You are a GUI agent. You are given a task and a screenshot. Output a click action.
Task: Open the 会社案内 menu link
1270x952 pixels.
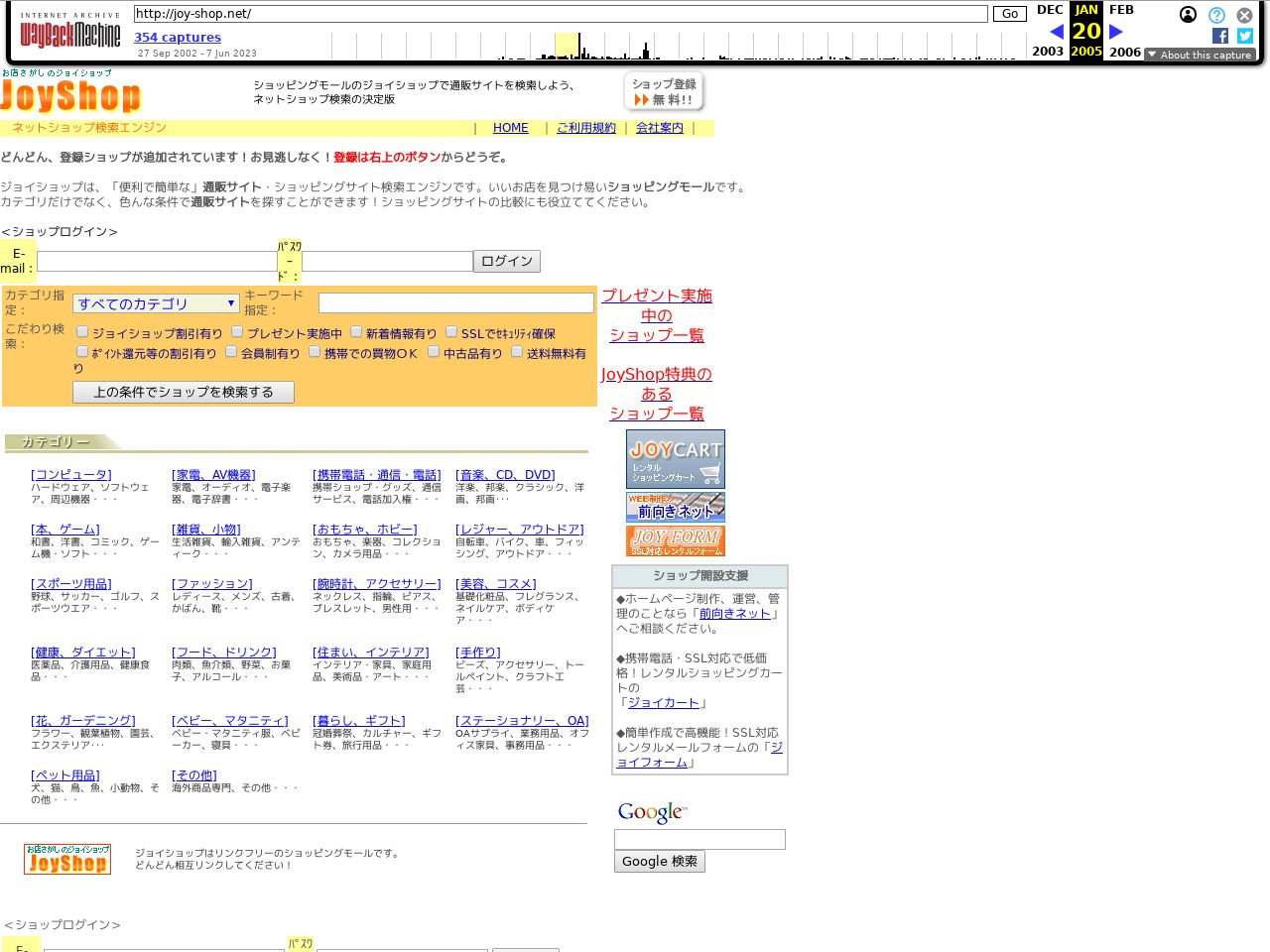[x=659, y=128]
